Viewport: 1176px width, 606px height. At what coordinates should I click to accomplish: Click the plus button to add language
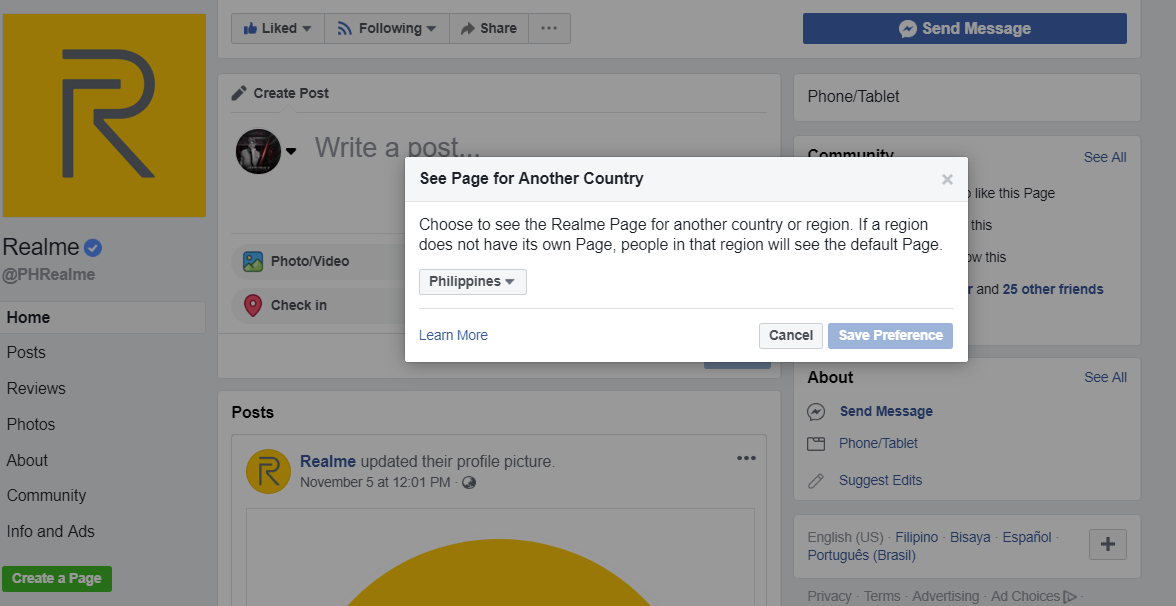1108,544
